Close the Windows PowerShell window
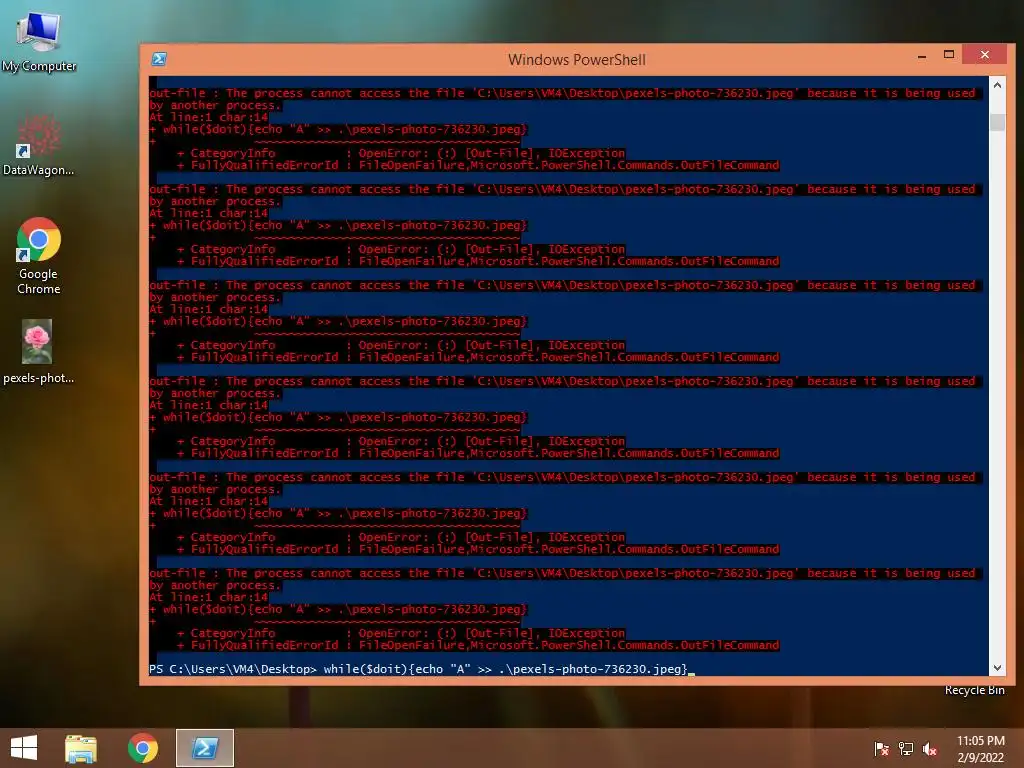The width and height of the screenshot is (1024, 768). [985, 55]
